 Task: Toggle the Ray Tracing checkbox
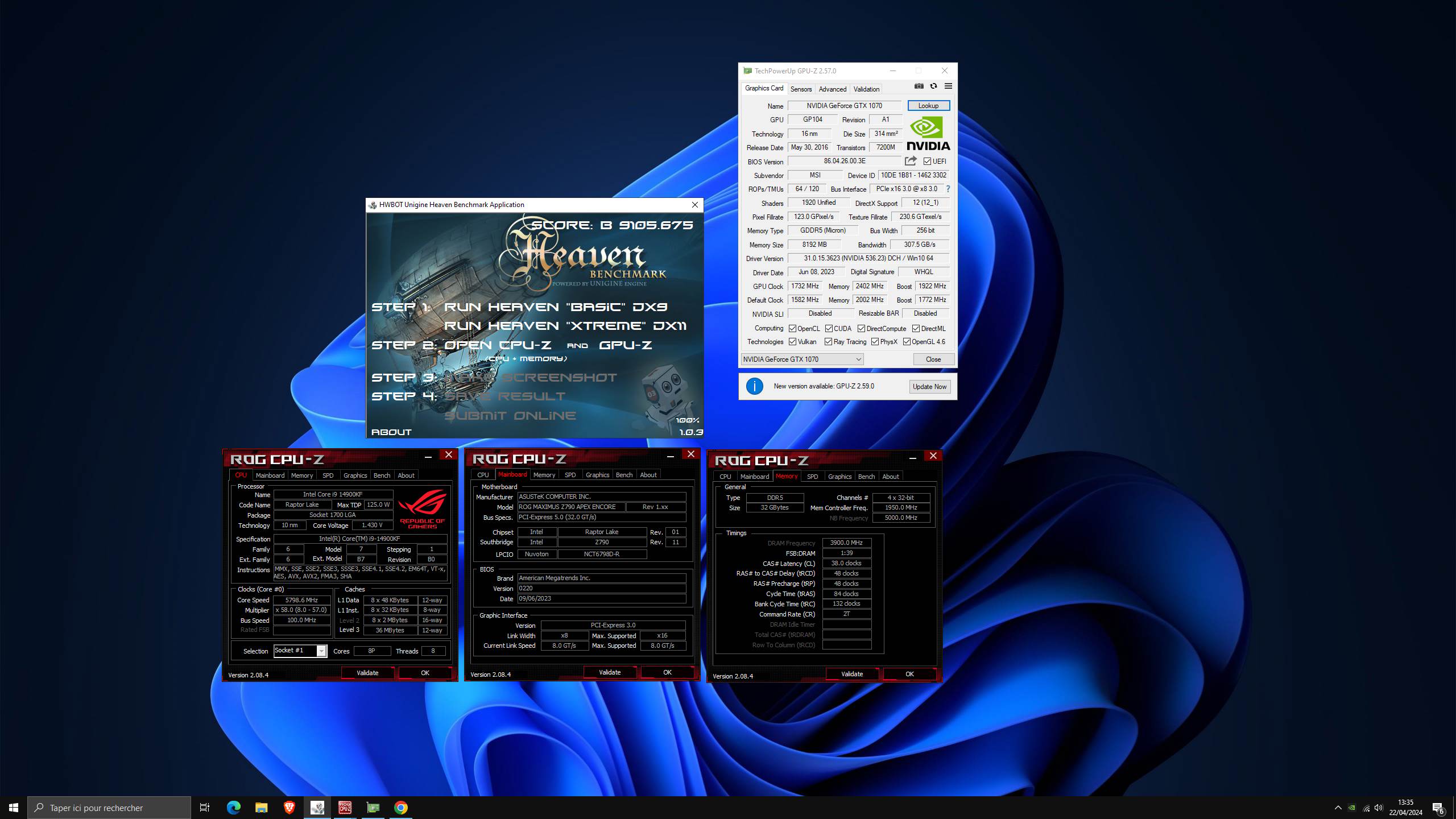pos(828,342)
